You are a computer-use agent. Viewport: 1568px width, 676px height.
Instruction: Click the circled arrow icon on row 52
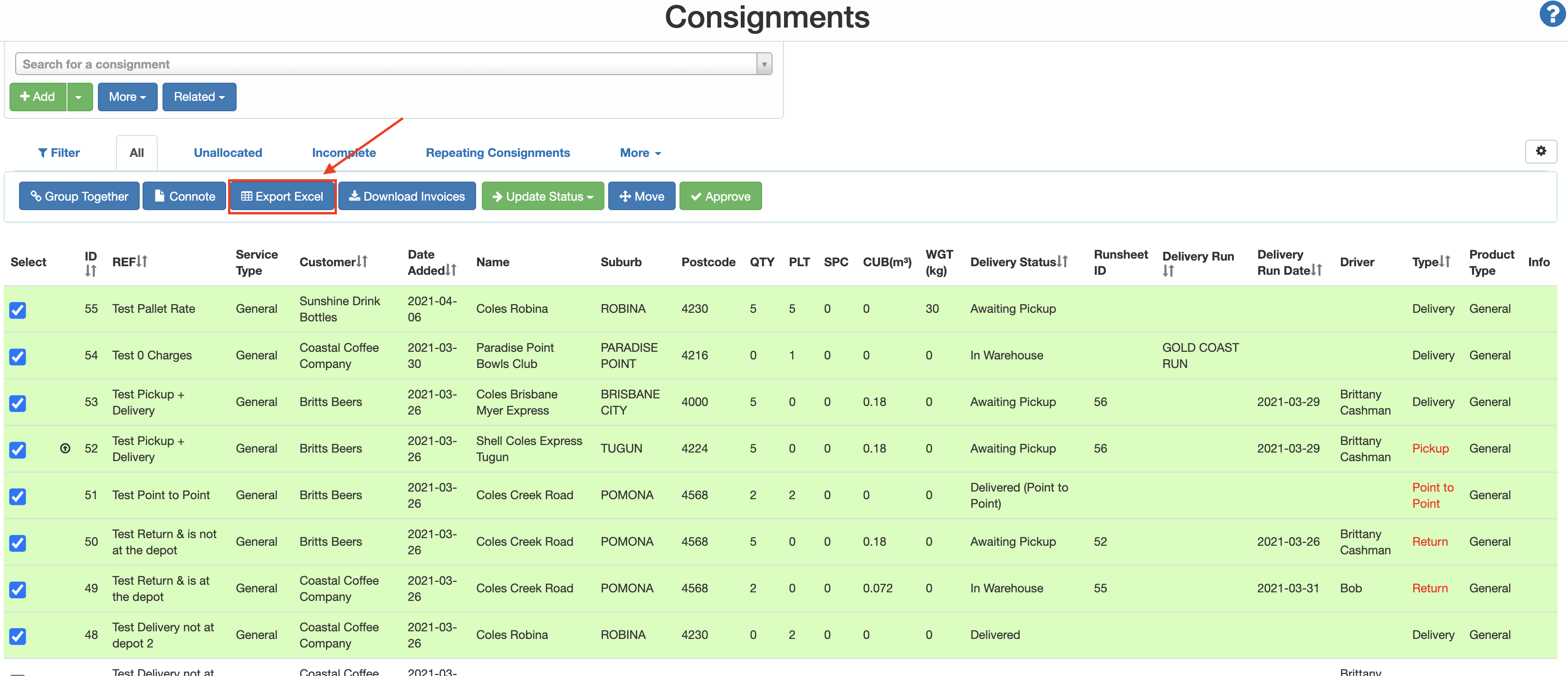pyautogui.click(x=65, y=449)
